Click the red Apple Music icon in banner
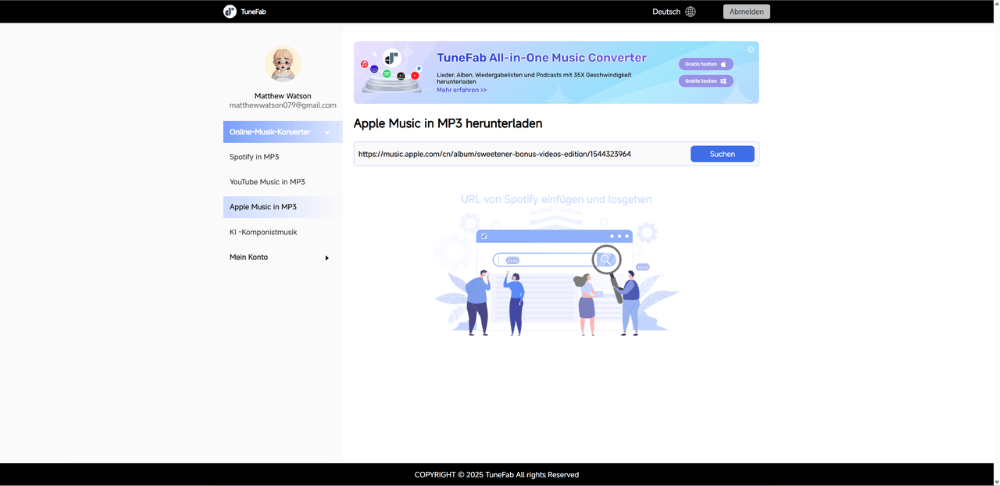Viewport: 1000px width, 486px height. [364, 64]
